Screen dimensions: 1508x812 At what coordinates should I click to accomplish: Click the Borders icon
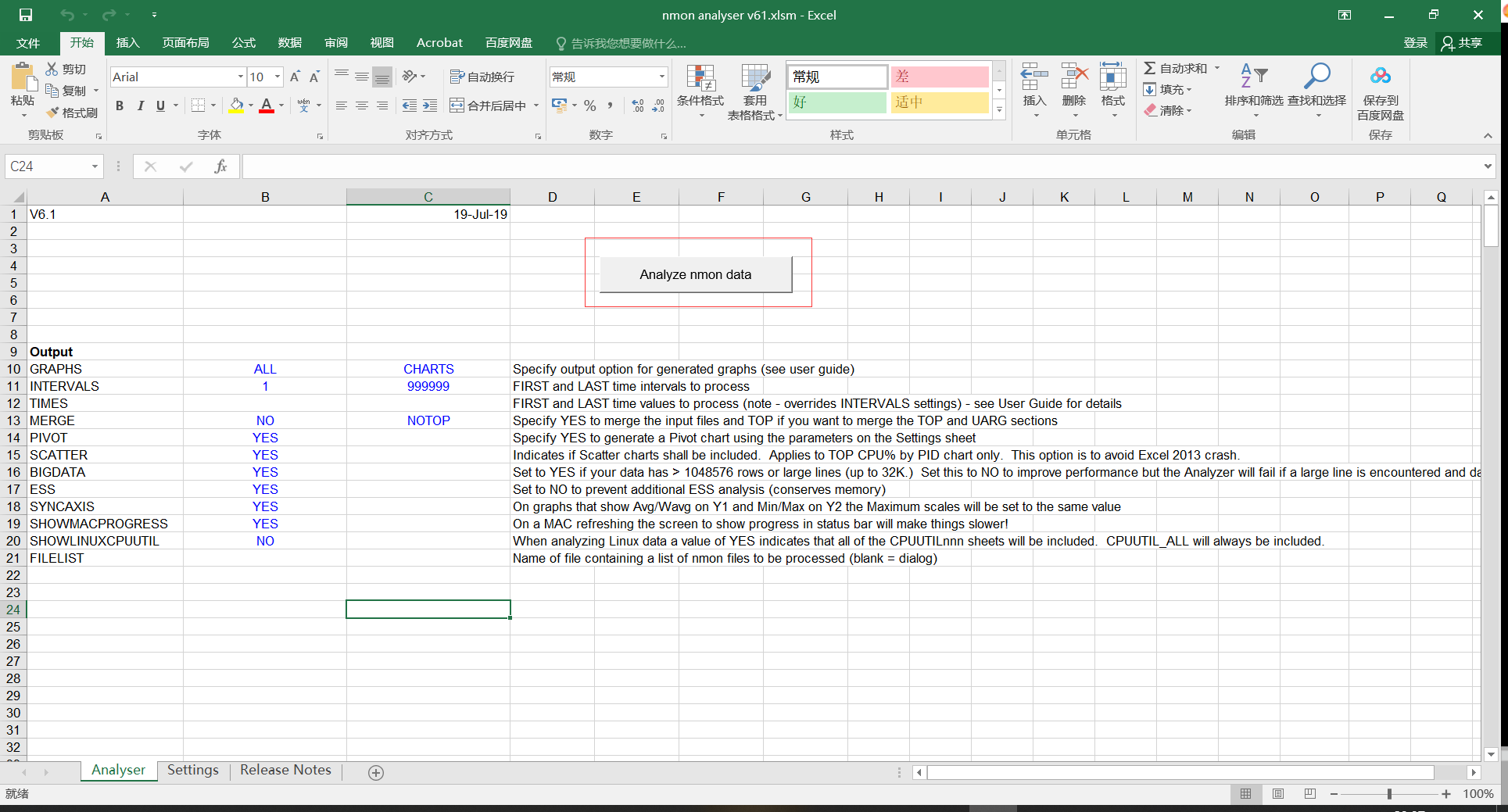(x=199, y=106)
